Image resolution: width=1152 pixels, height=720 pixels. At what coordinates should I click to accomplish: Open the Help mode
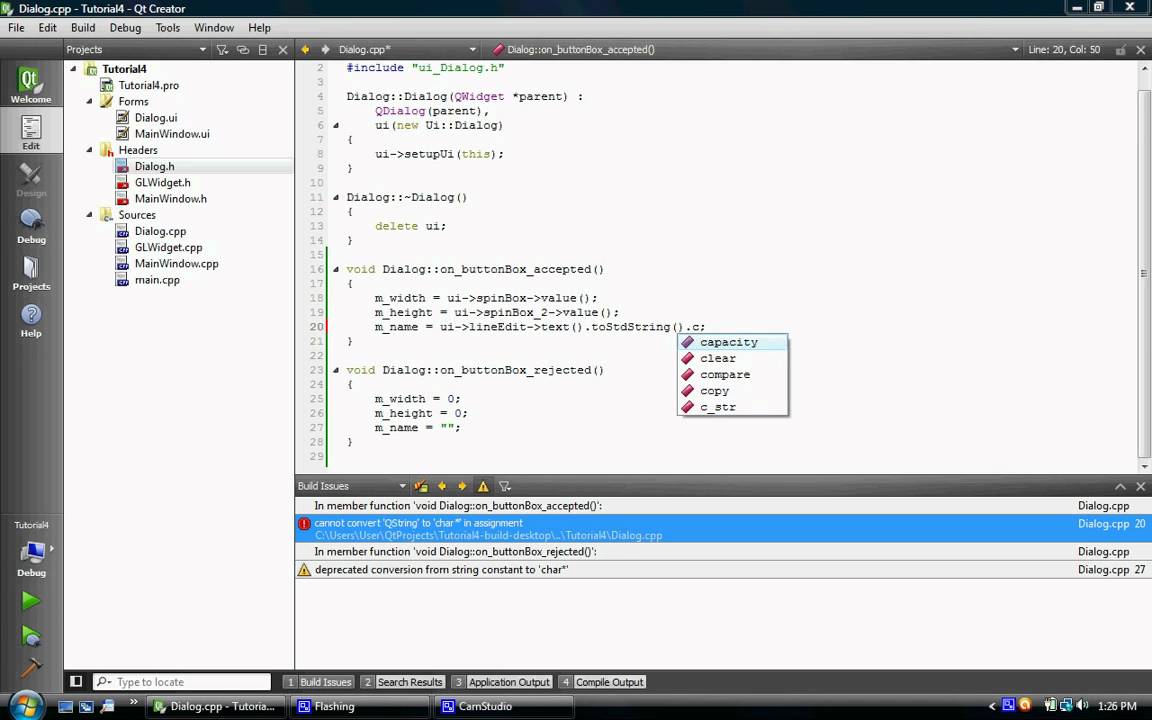pos(31,320)
